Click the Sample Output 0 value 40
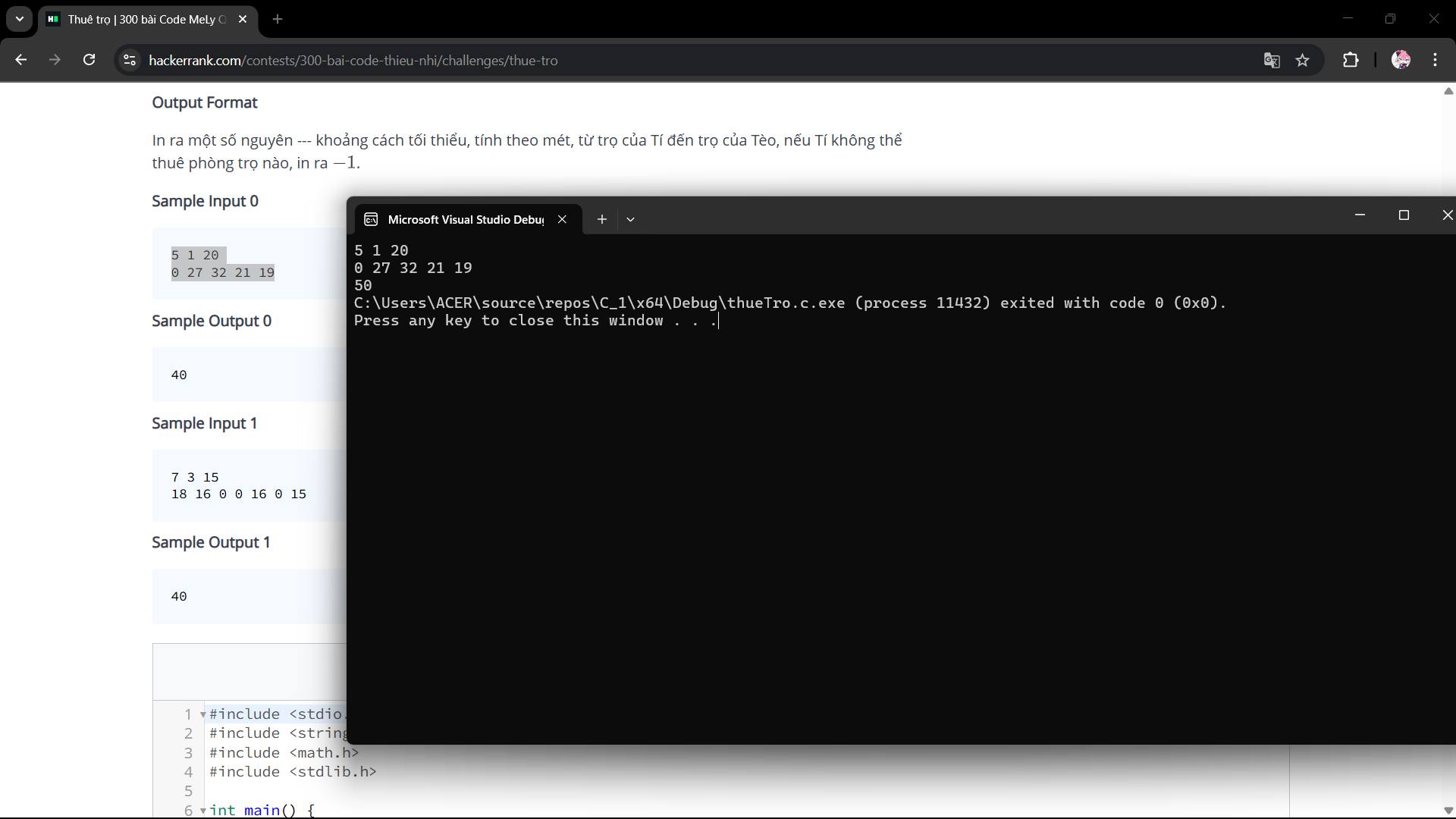 (179, 375)
